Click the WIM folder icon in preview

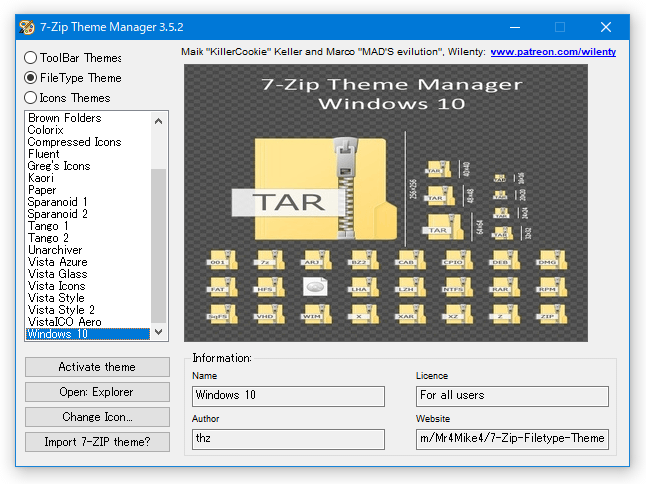click(316, 313)
